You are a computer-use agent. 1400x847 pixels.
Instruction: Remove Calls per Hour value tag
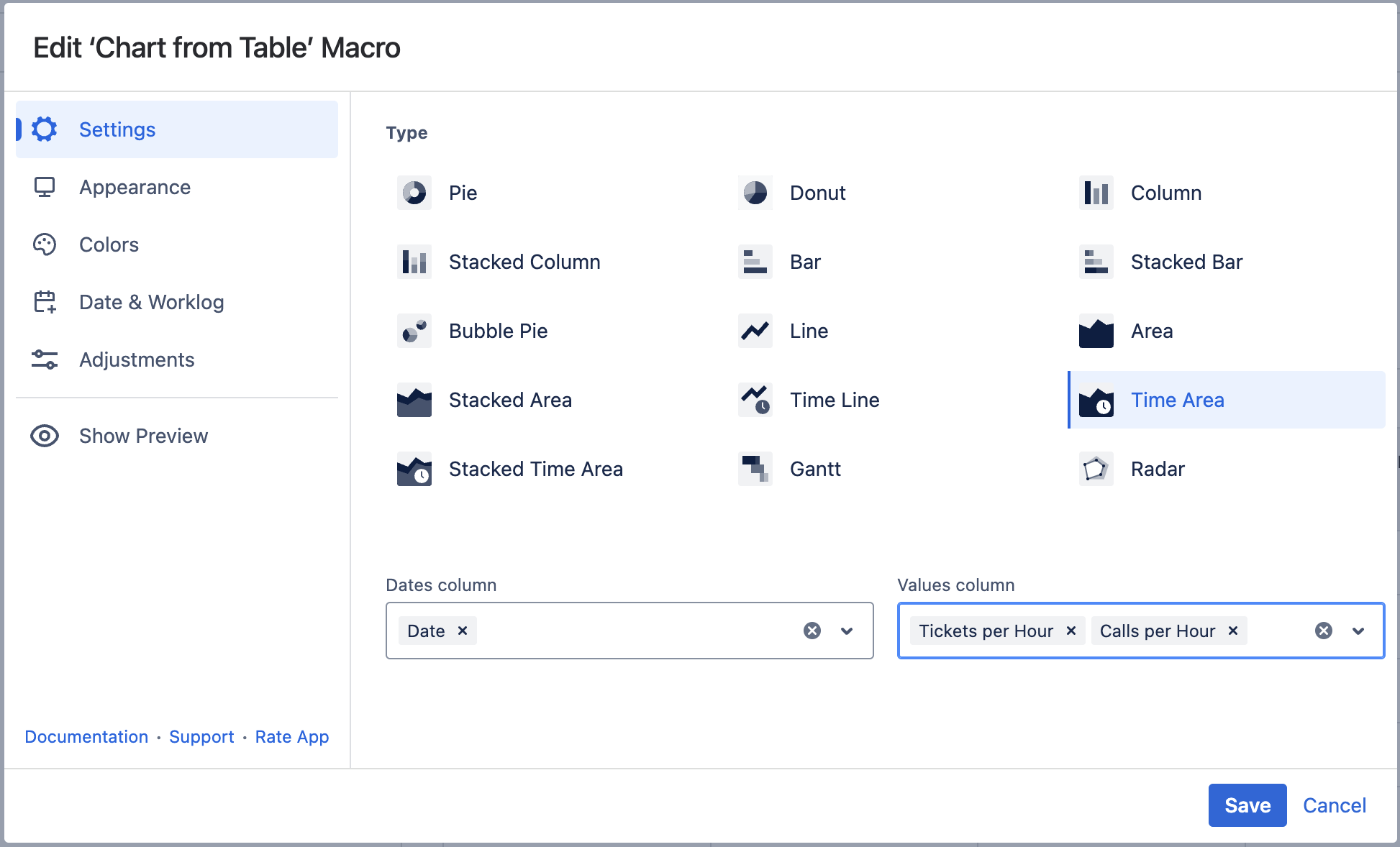point(1232,631)
